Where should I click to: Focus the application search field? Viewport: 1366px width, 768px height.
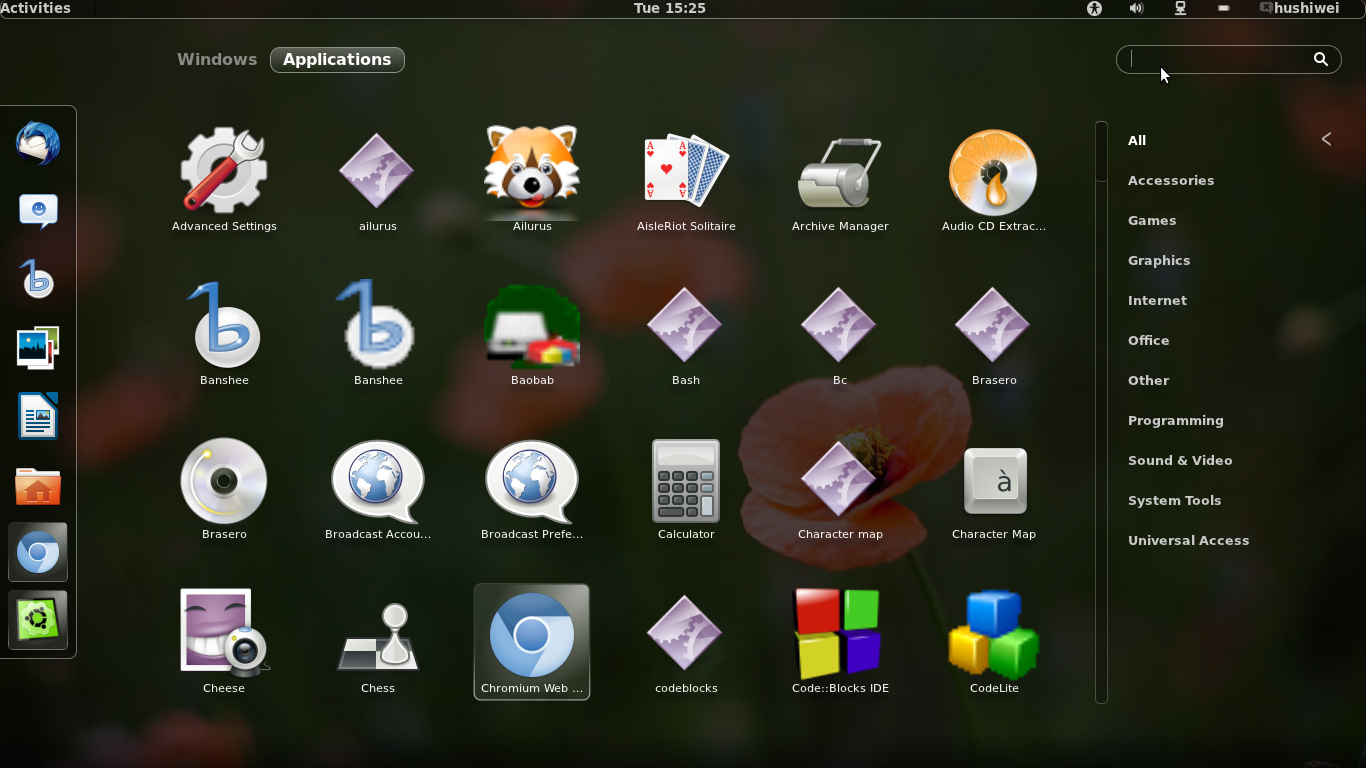click(x=1228, y=59)
